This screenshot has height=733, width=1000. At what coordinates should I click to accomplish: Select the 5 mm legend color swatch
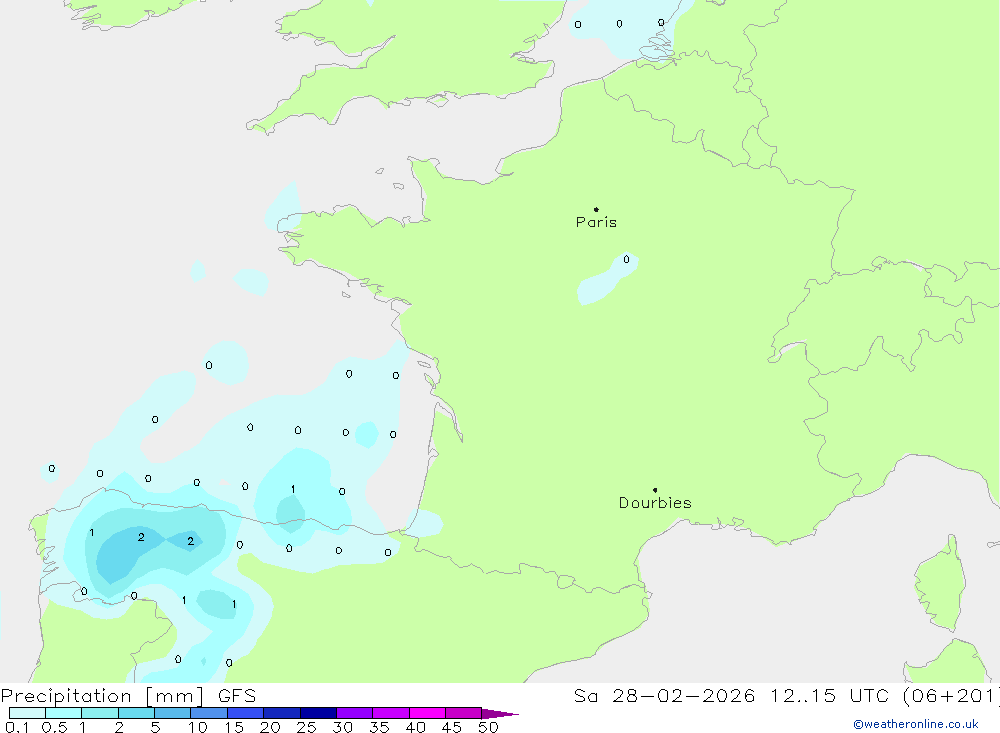[173, 713]
